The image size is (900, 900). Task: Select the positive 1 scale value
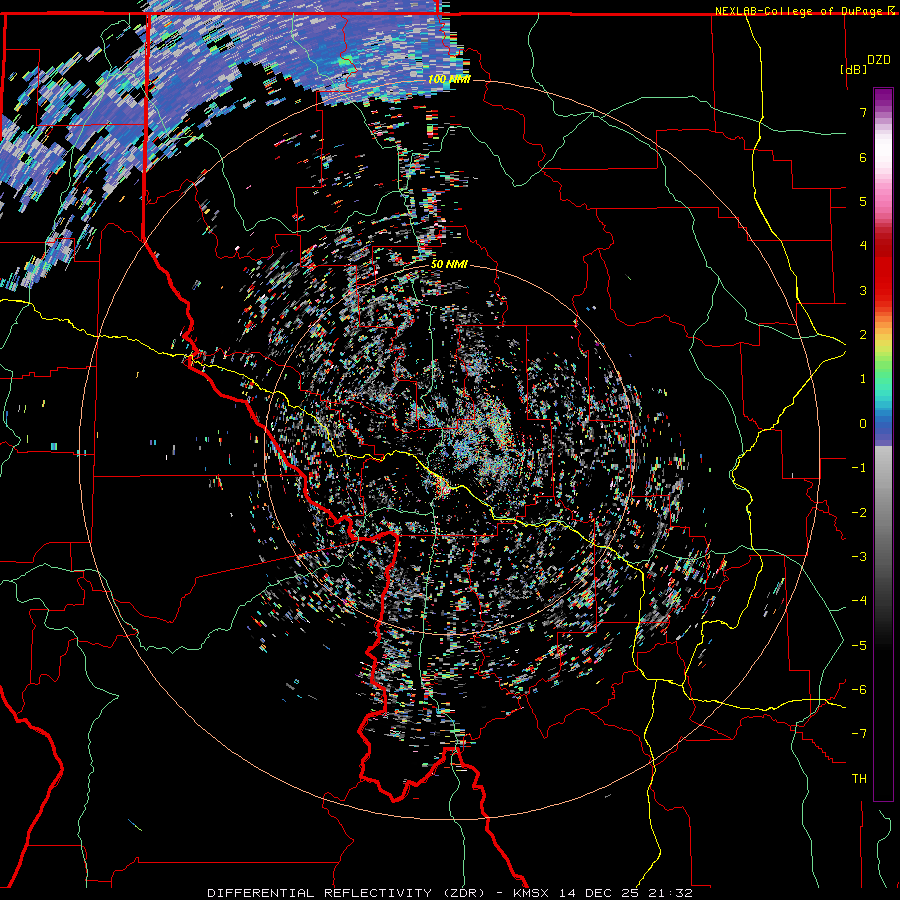(x=863, y=378)
